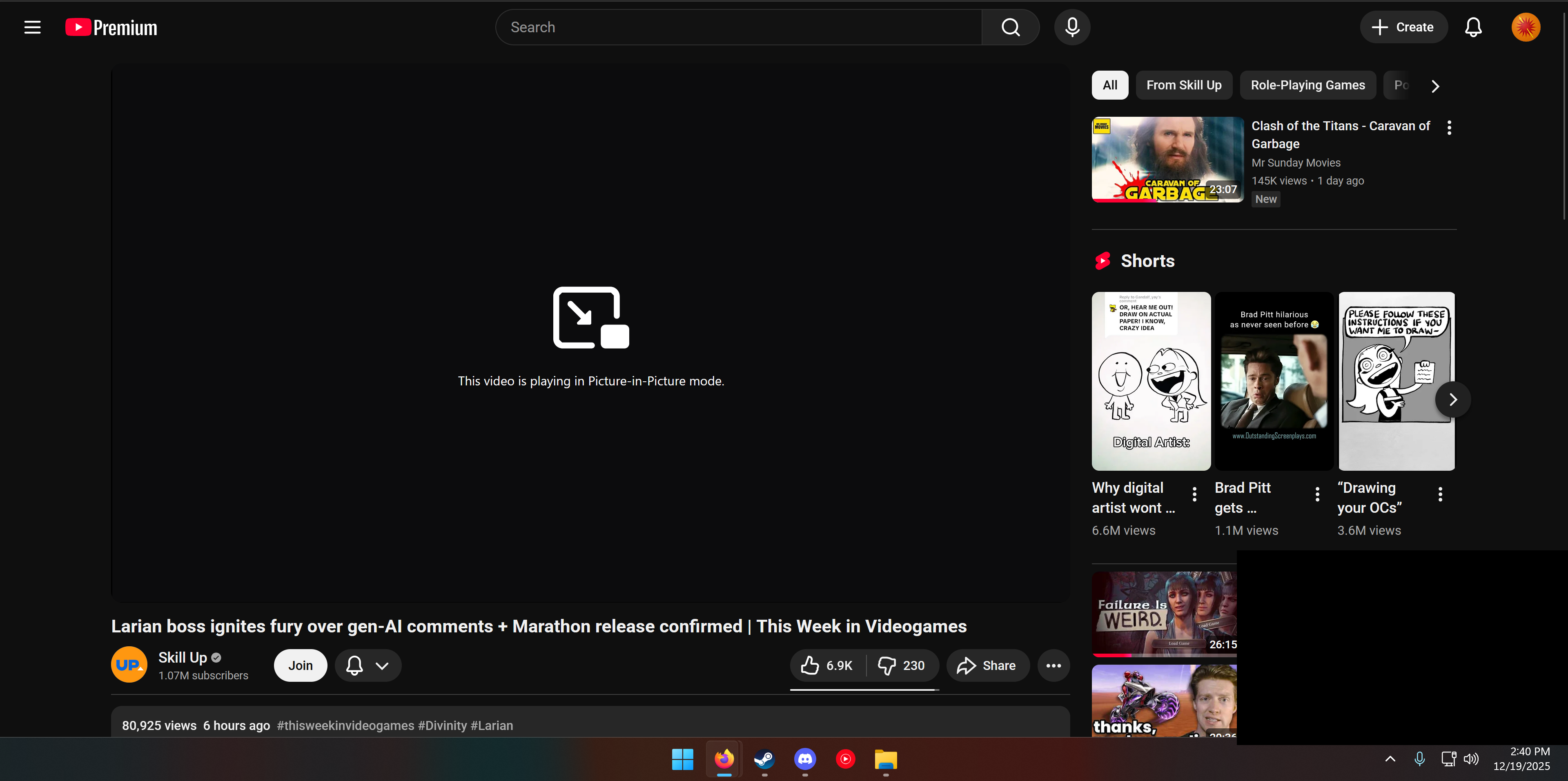
Task: Click the Share arrow button
Action: coord(987,665)
